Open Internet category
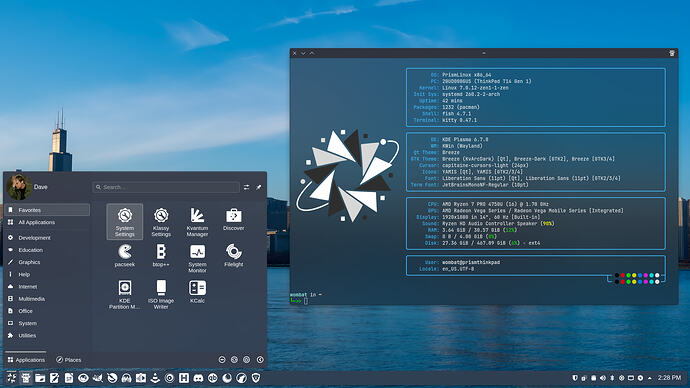Screen dimensions: 690x388 (48, 286)
